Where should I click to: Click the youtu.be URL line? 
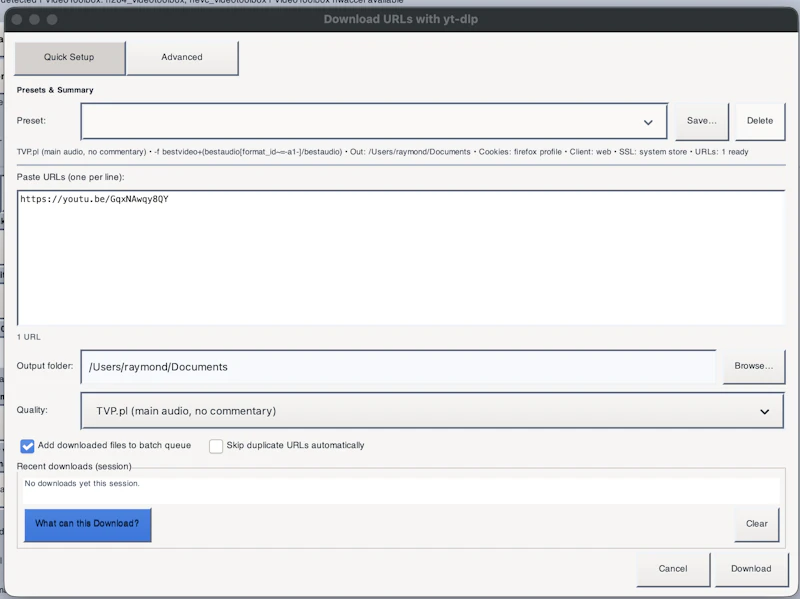click(94, 199)
